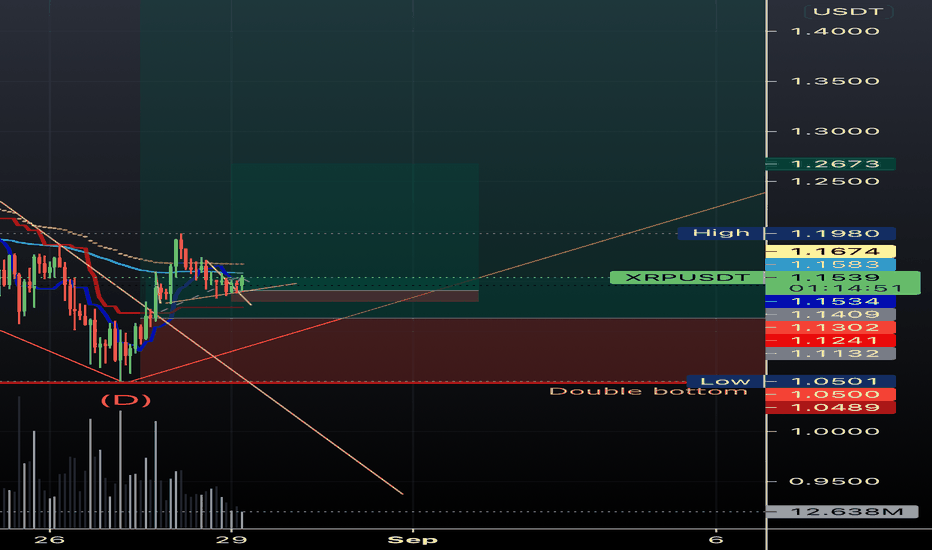Click the Sep label on time axis

pos(413,540)
